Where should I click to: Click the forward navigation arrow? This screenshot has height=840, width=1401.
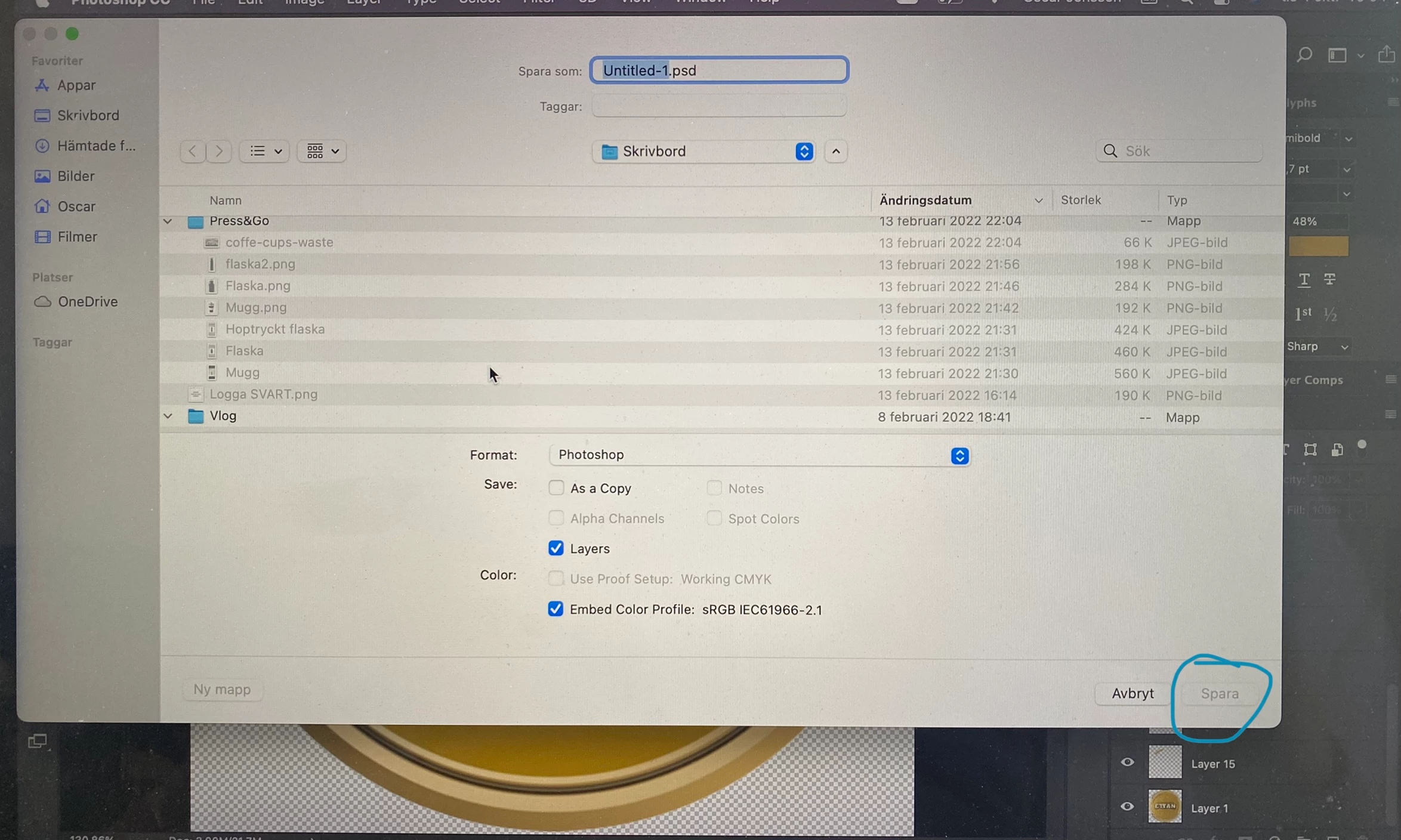[x=219, y=151]
